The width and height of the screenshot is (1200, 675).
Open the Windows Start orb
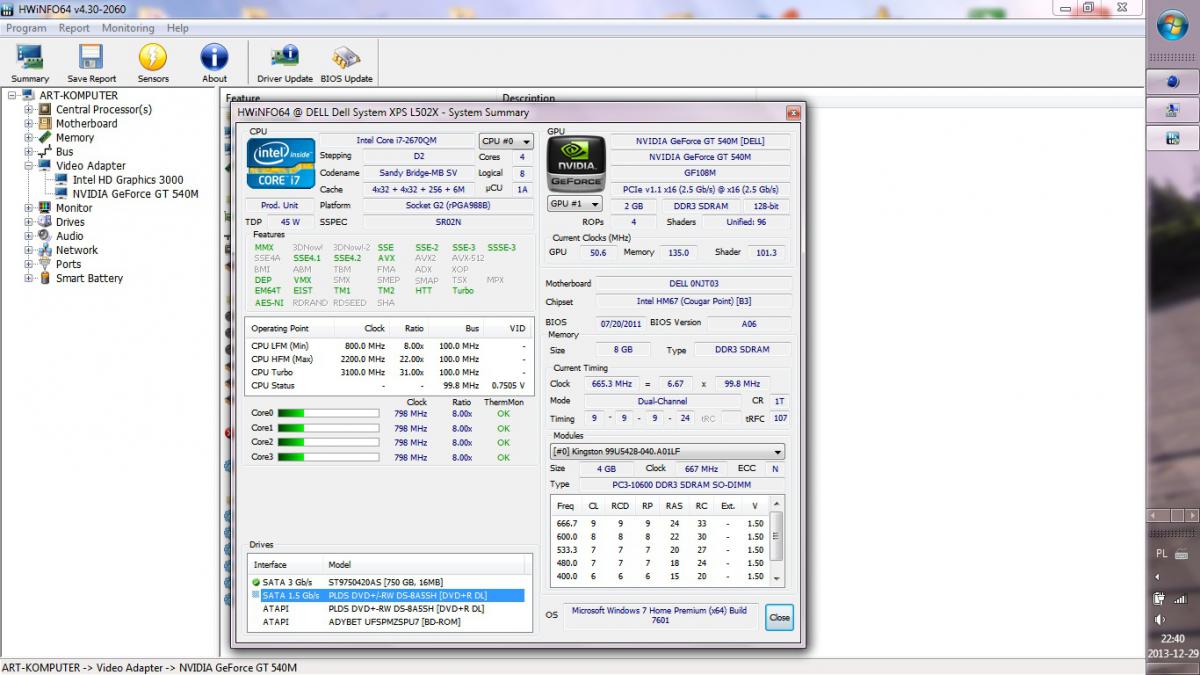(1173, 27)
